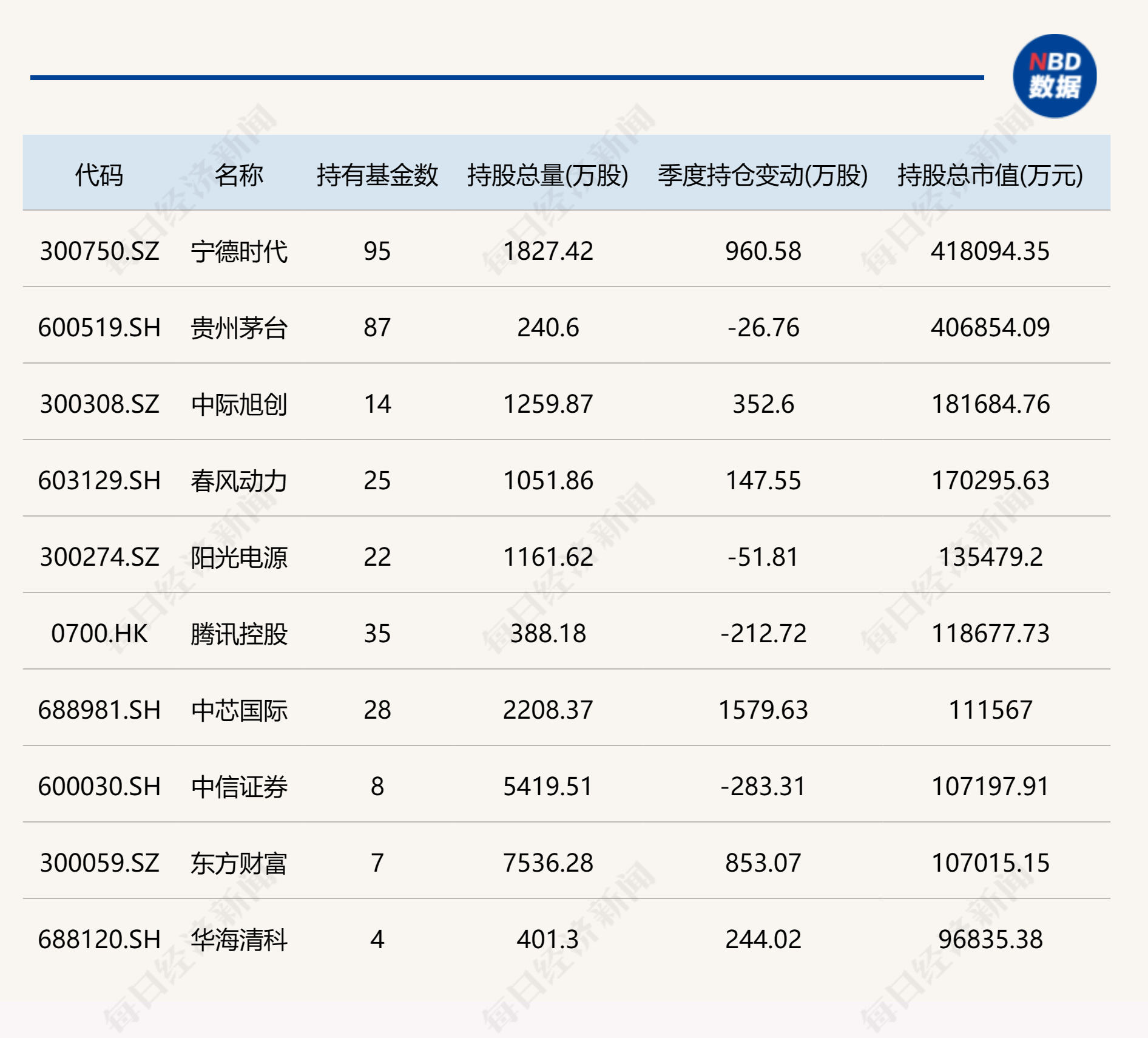1148x1038 pixels.
Task: Click stock code 300308.SZ
Action: click(100, 404)
